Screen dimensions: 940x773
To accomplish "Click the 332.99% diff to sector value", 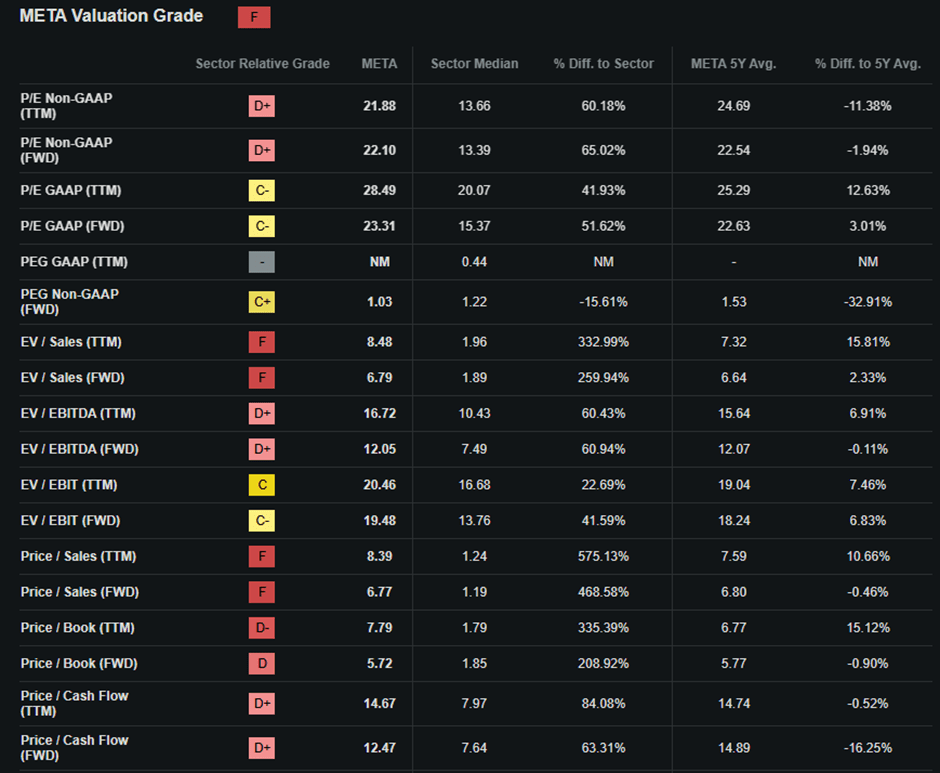I will (x=604, y=342).
